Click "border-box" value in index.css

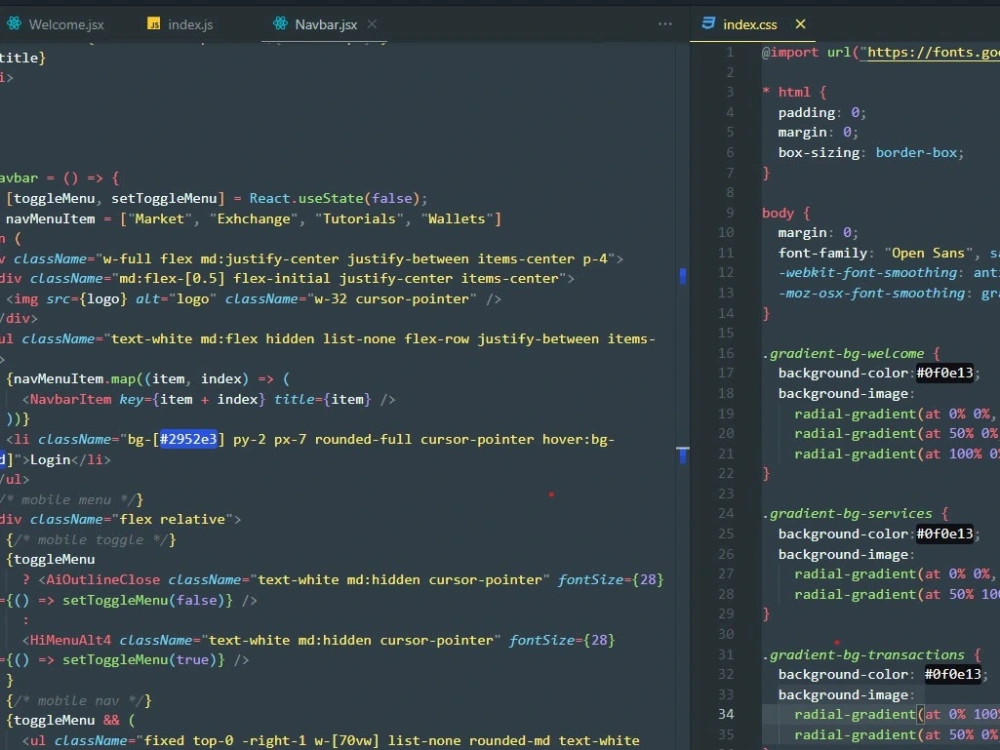click(916, 152)
